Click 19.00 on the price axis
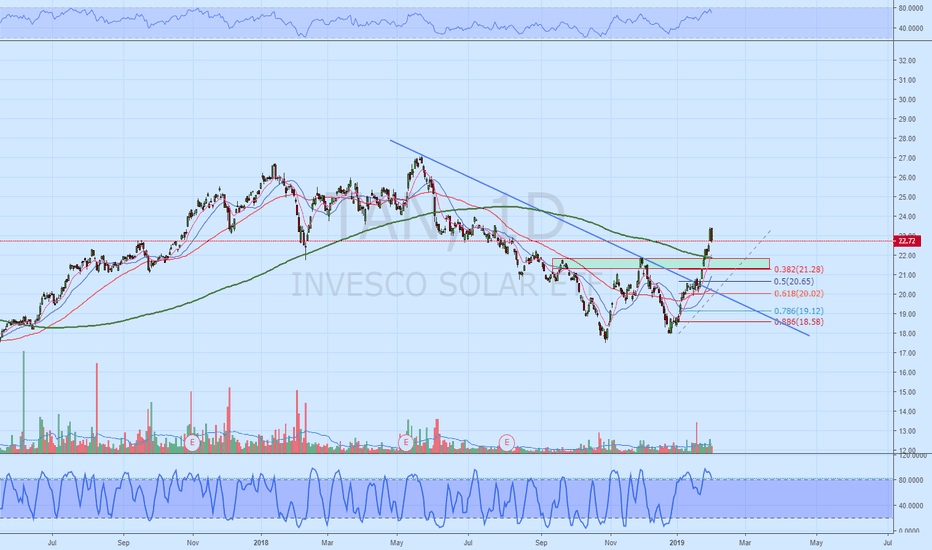The width and height of the screenshot is (932, 550). coord(907,315)
